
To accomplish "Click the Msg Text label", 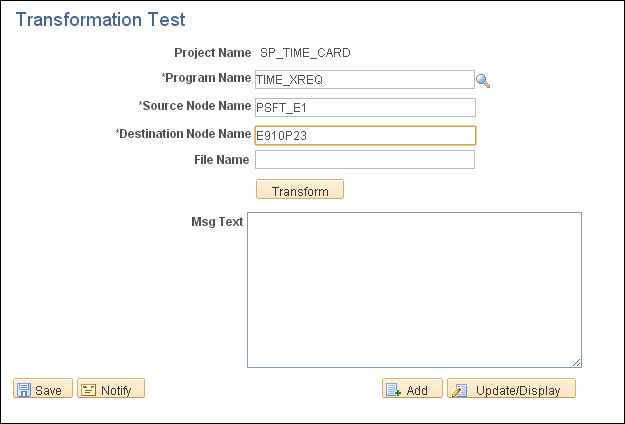I will [x=217, y=222].
